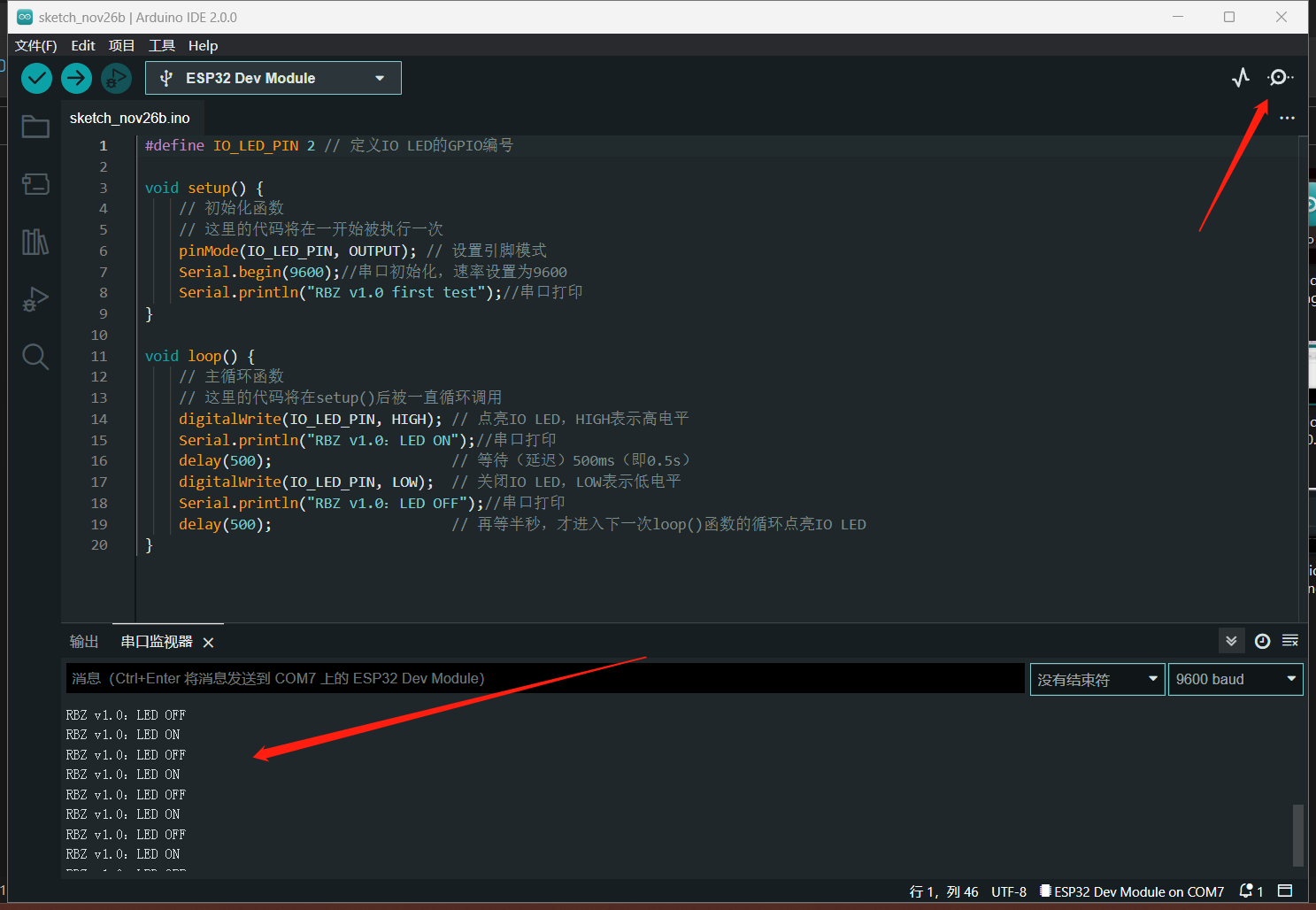The height and width of the screenshot is (910, 1316).
Task: Click the UTF-8 encoding status entry
Action: [1009, 891]
